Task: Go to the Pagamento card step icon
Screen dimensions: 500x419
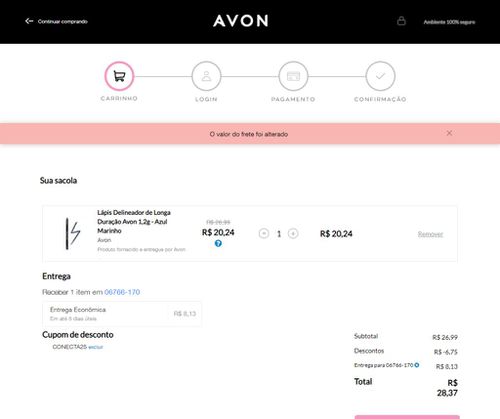Action: click(x=293, y=76)
